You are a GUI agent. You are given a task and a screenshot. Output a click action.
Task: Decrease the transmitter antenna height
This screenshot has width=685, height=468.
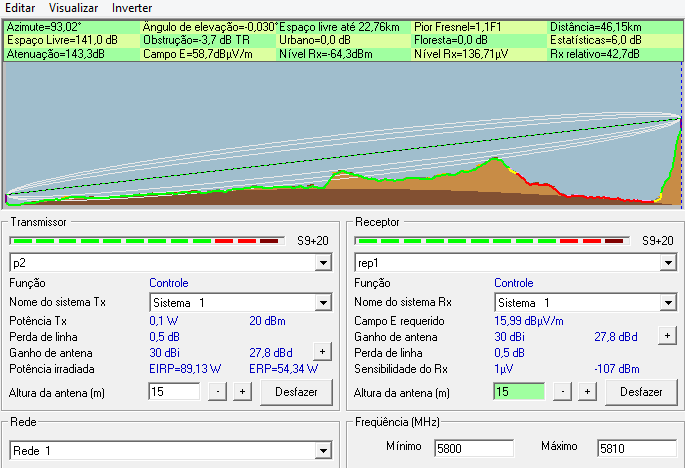point(218,392)
